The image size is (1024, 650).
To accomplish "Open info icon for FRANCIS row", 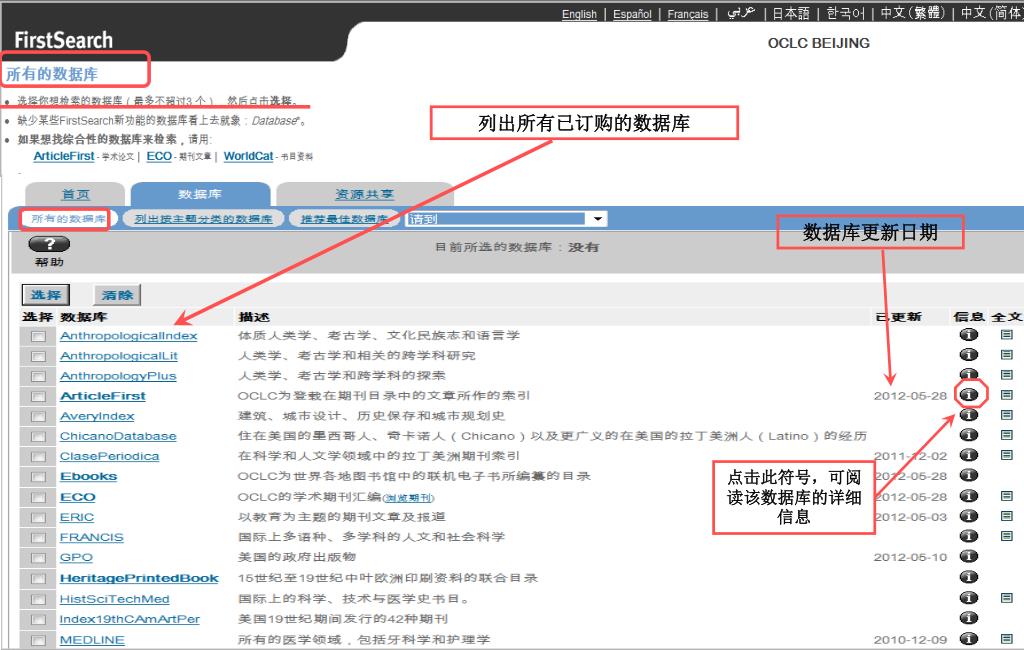I will (x=968, y=536).
